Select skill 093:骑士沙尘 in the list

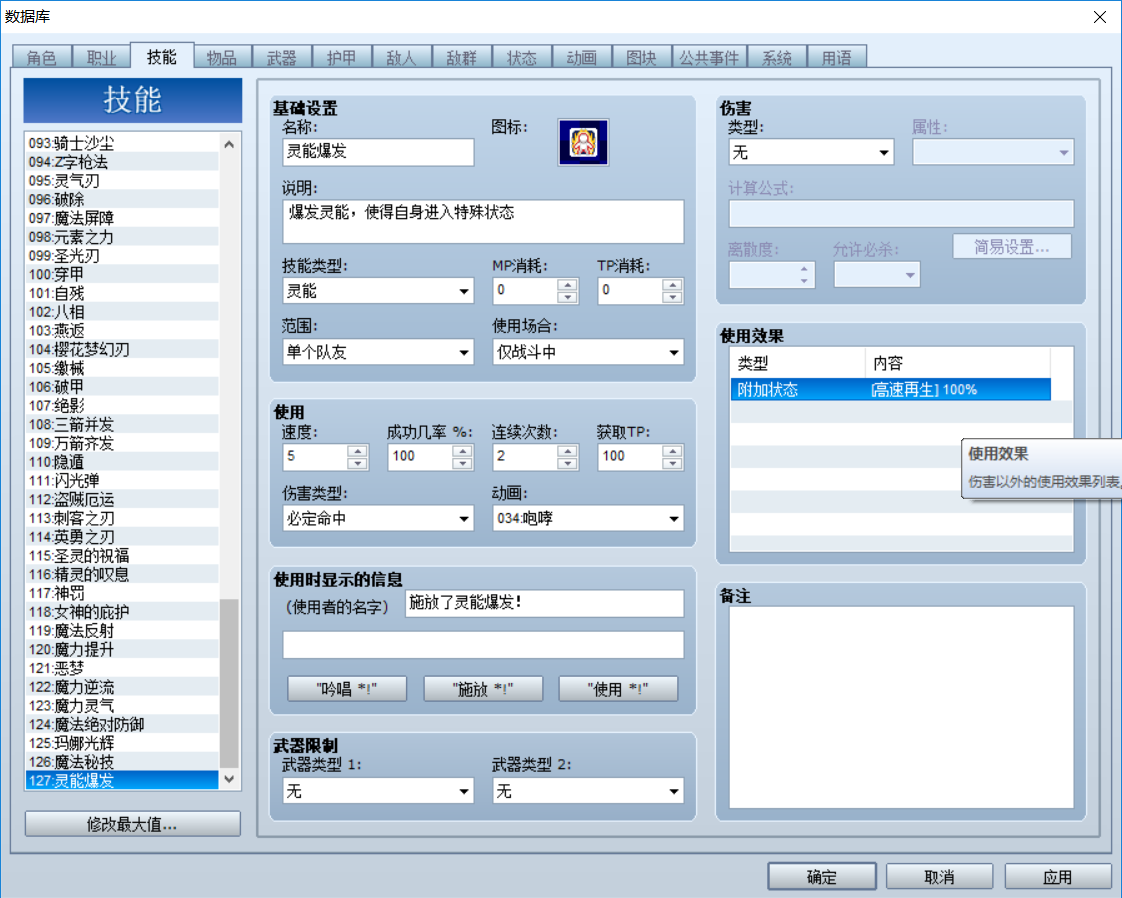click(x=122, y=143)
